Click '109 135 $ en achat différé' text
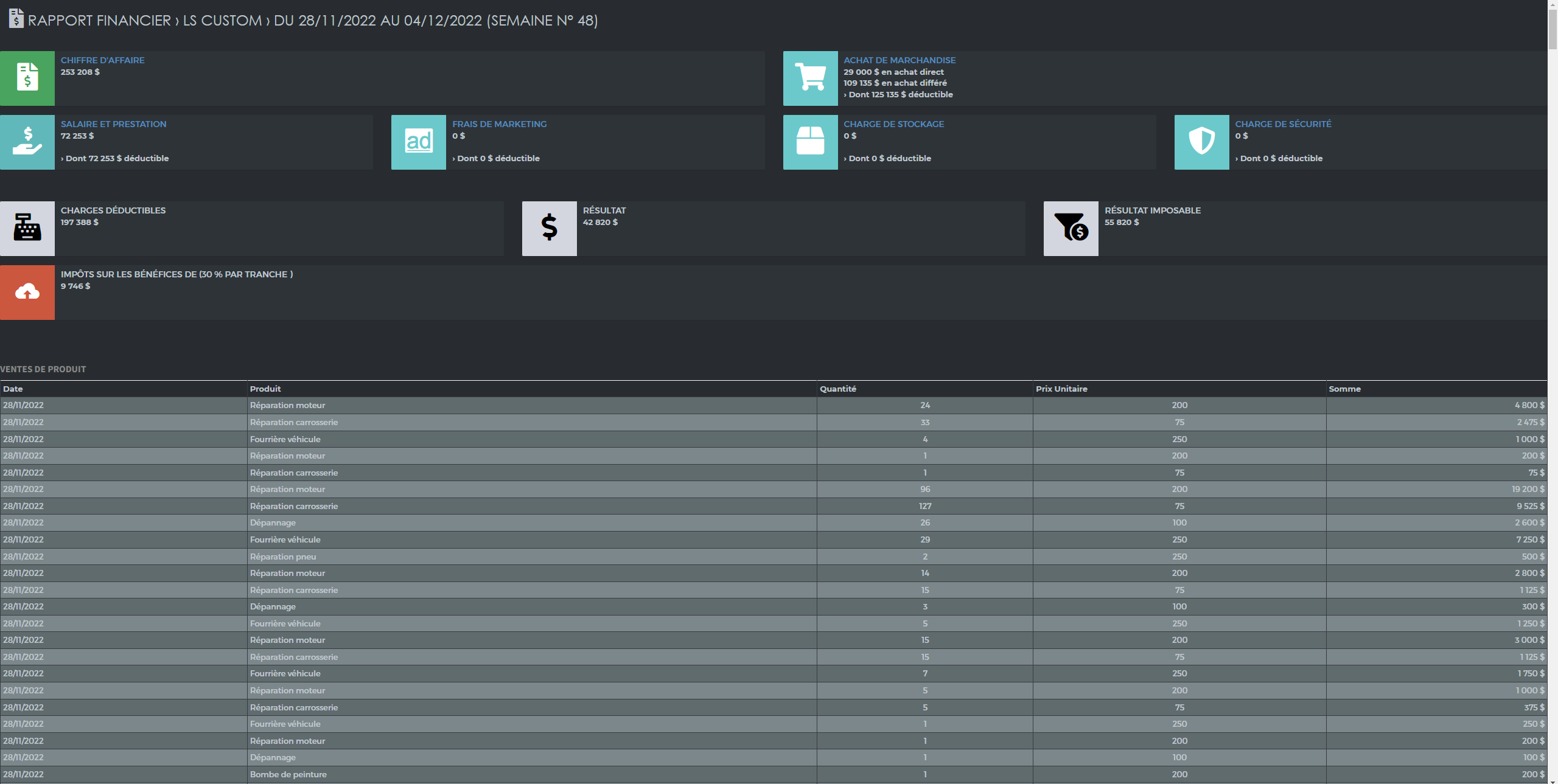The height and width of the screenshot is (784, 1558). (x=895, y=83)
